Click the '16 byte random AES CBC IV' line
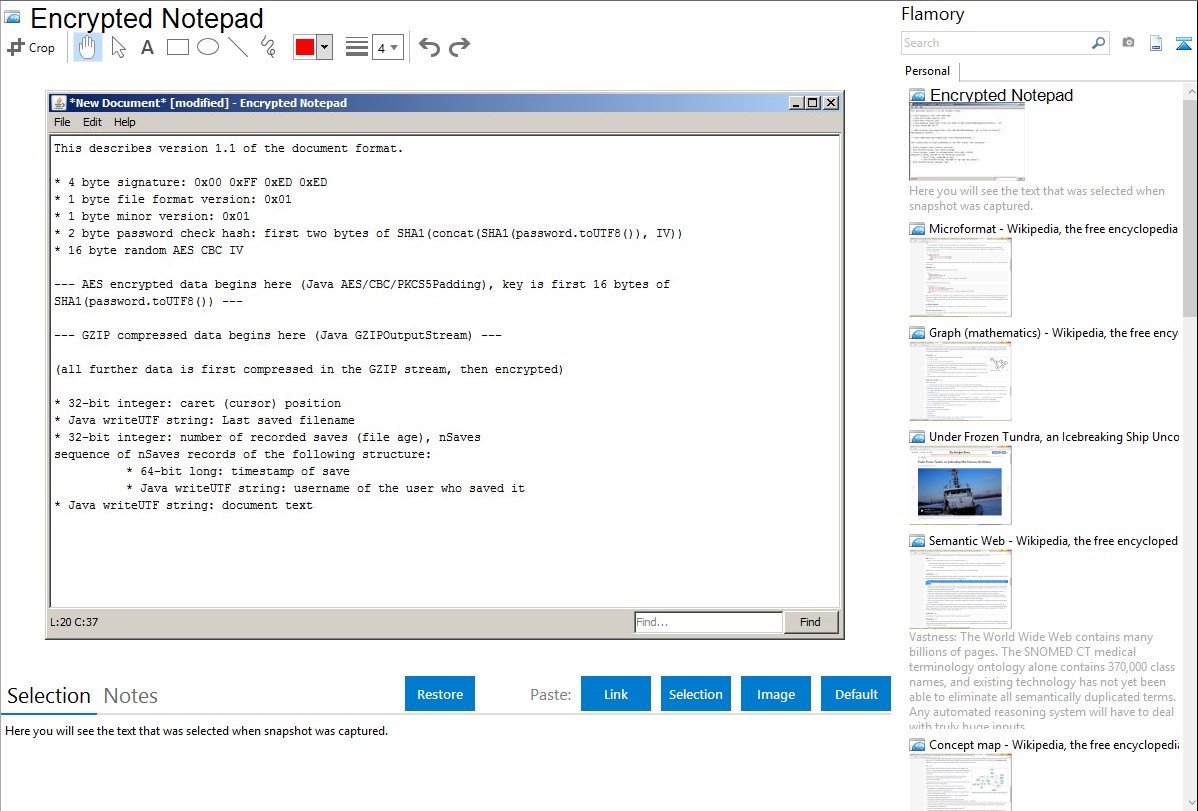The image size is (1198, 811). [149, 250]
